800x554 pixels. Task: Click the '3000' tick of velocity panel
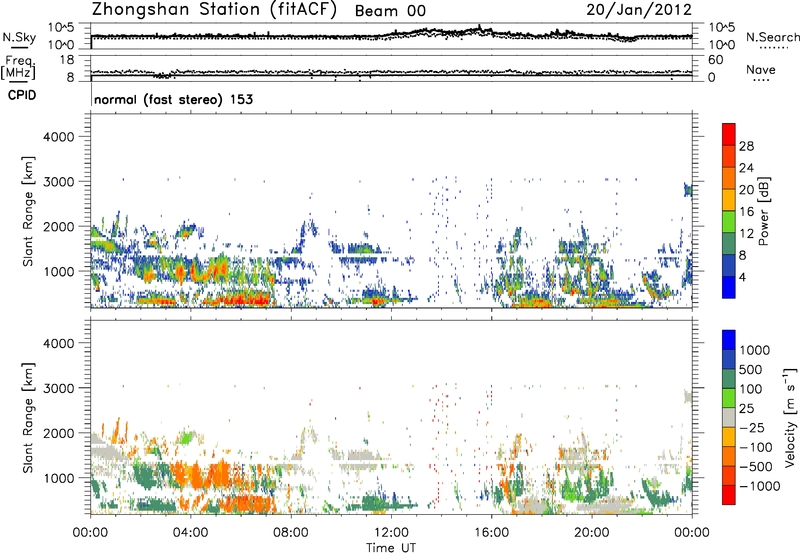click(59, 388)
